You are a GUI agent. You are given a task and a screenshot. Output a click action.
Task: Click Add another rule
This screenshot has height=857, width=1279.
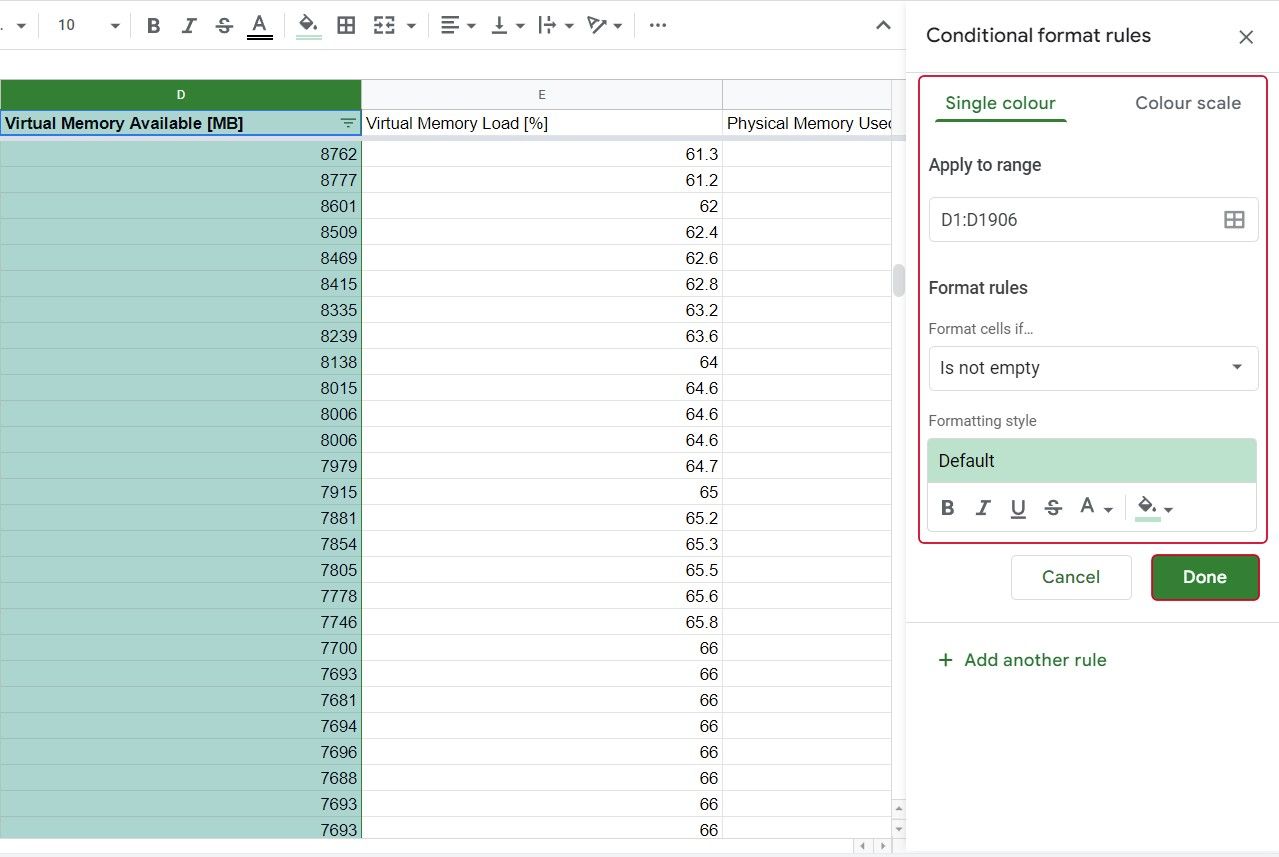(x=1022, y=660)
